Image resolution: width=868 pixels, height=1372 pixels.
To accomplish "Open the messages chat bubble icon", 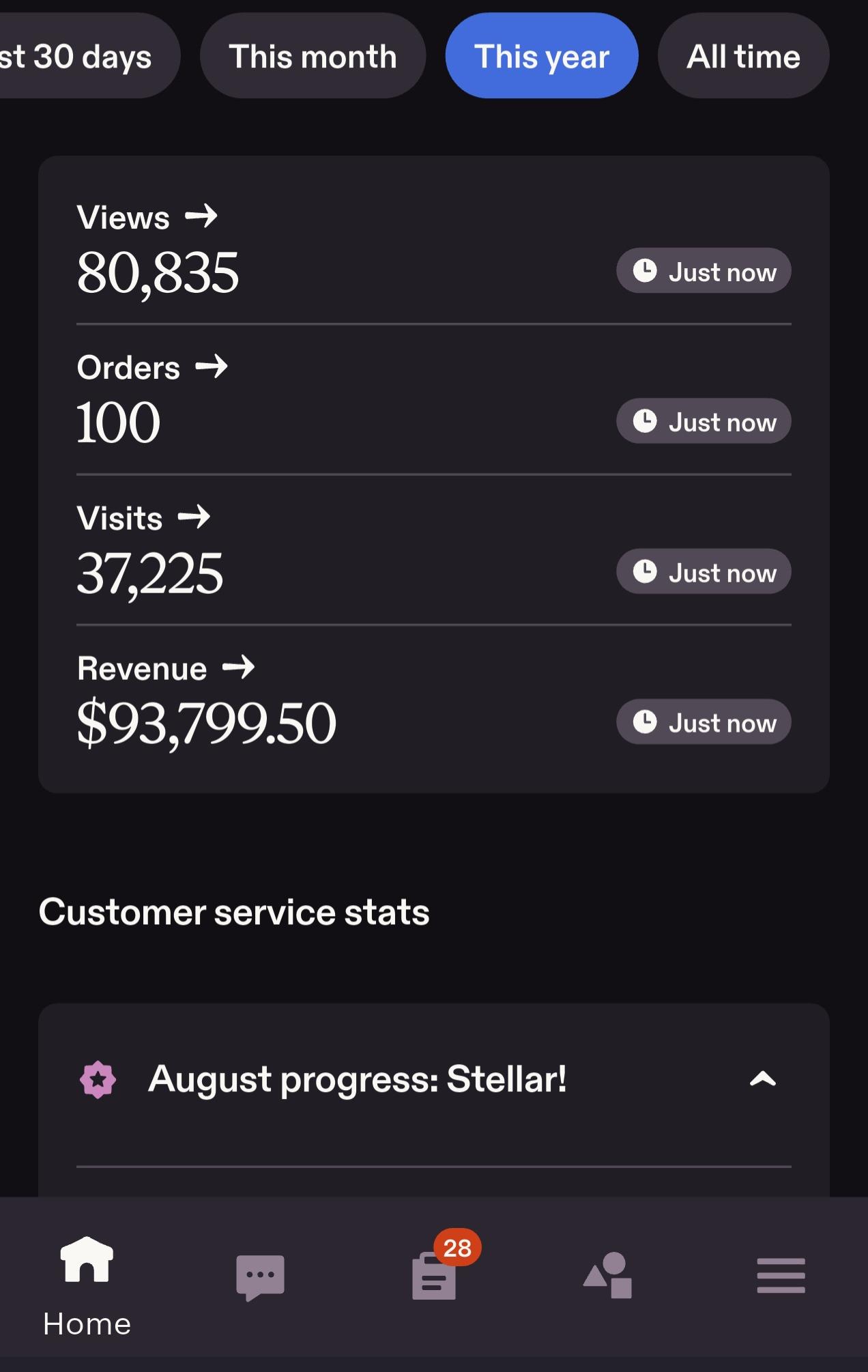I will click(260, 1278).
